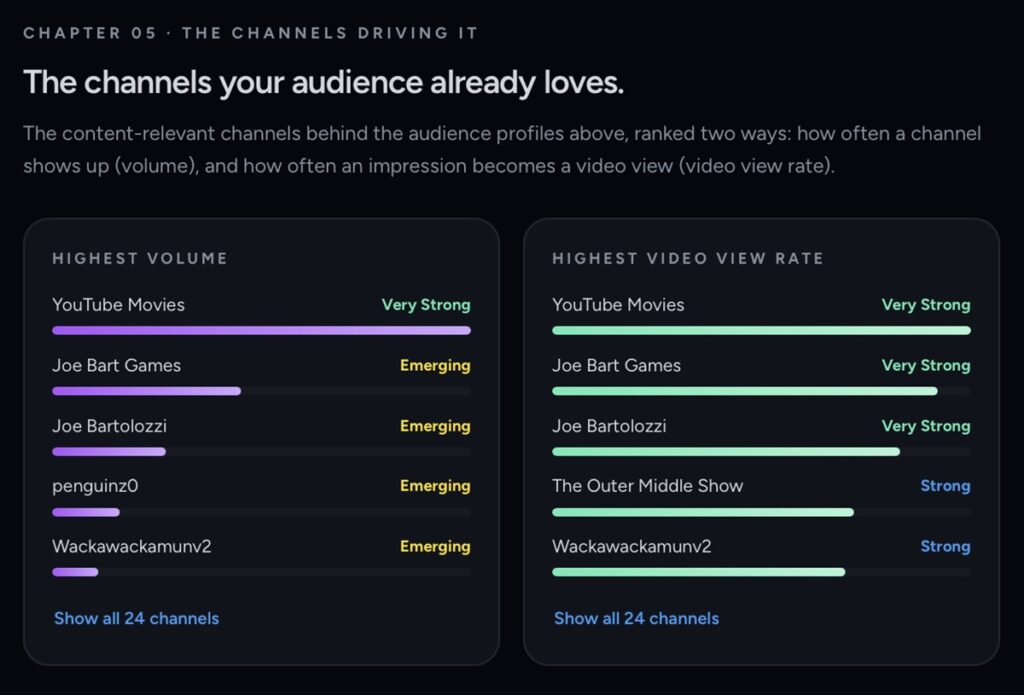Select penguinz0 channel row
1024x695 pixels.
point(261,496)
